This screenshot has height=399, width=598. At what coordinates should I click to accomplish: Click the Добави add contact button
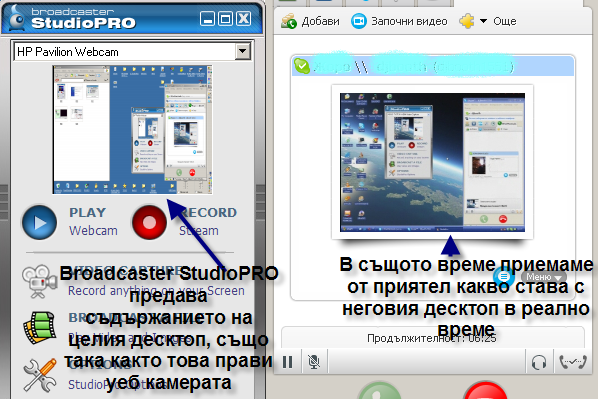point(310,21)
